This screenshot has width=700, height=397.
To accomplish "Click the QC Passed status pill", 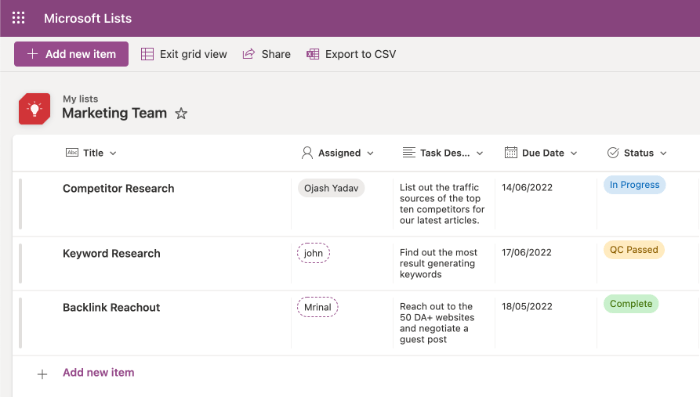I will [x=634, y=250].
